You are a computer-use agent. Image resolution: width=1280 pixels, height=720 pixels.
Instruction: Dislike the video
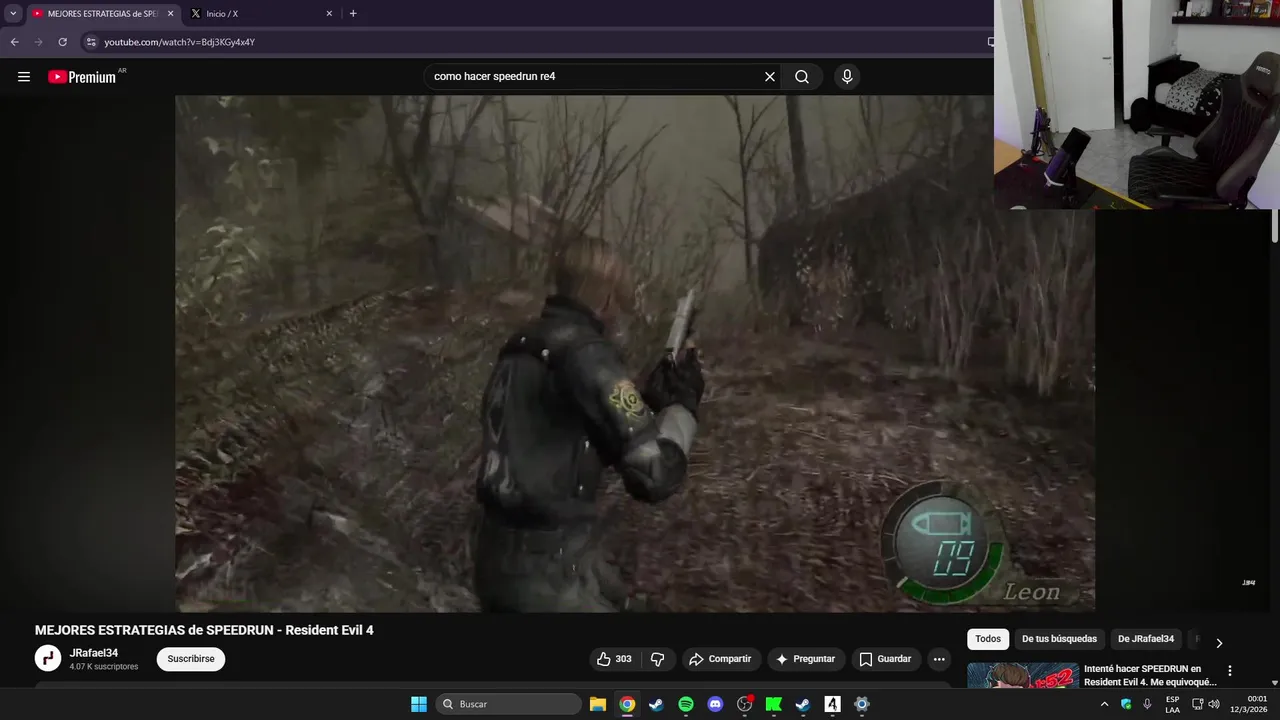point(657,659)
